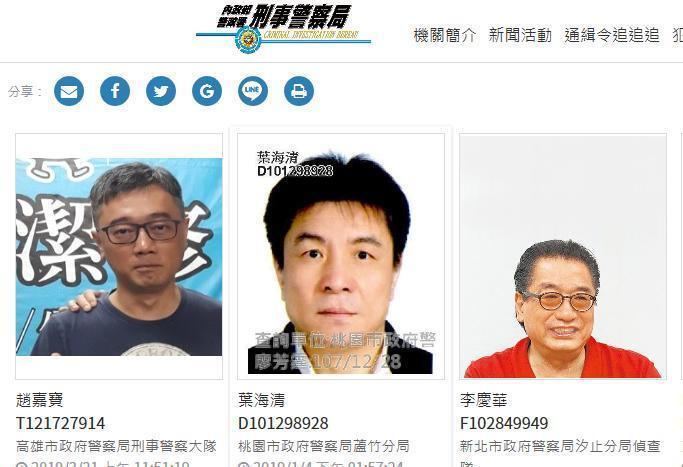Open the 機關簡介 menu

coord(445,35)
